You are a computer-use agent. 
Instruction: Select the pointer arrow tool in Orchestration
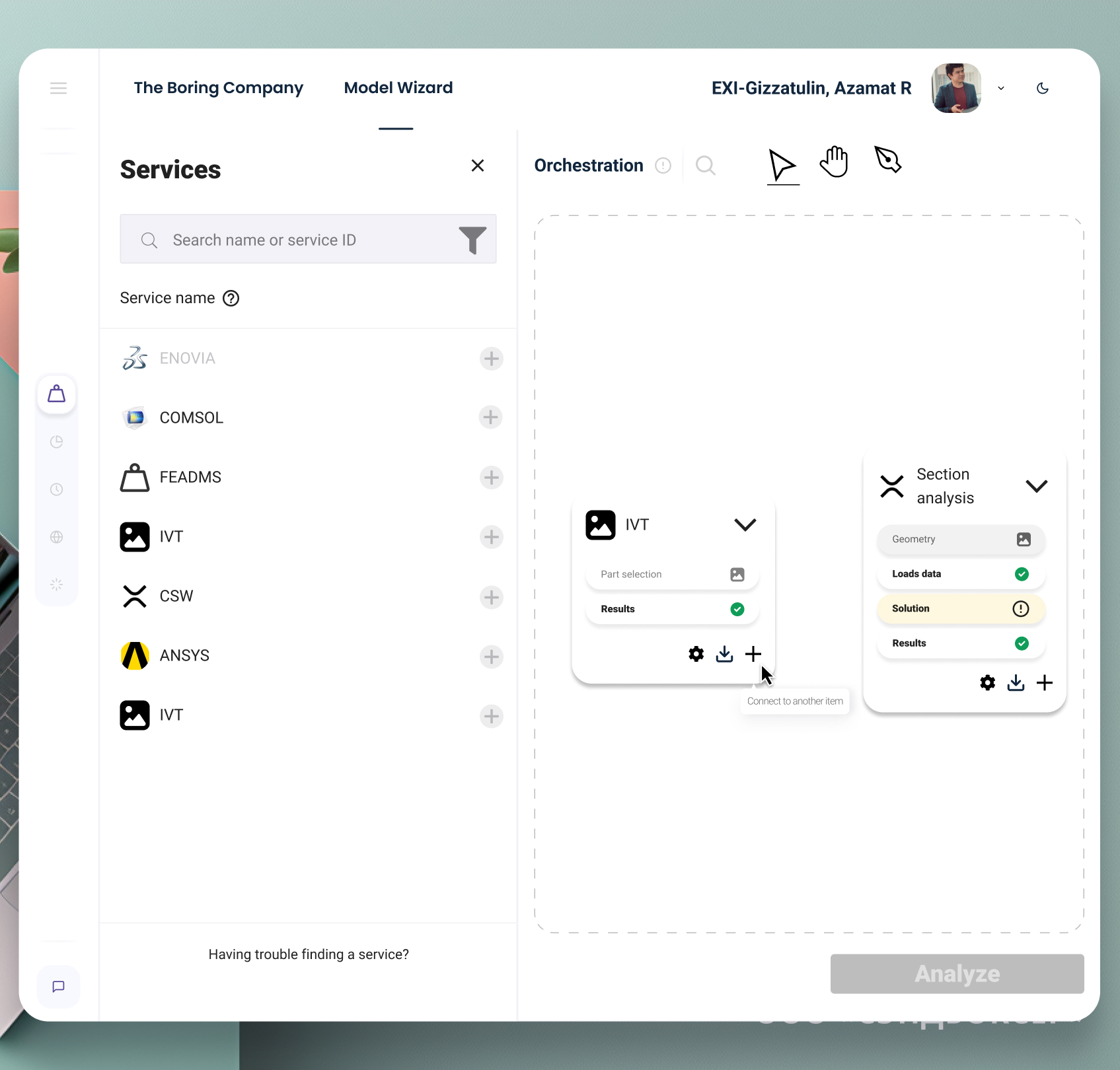pyautogui.click(x=782, y=164)
